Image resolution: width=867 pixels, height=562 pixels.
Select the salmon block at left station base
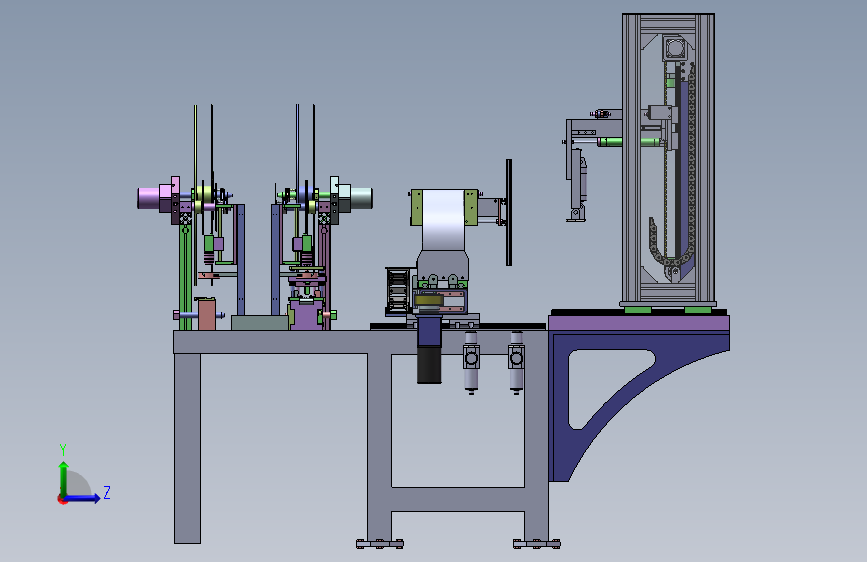point(207,314)
